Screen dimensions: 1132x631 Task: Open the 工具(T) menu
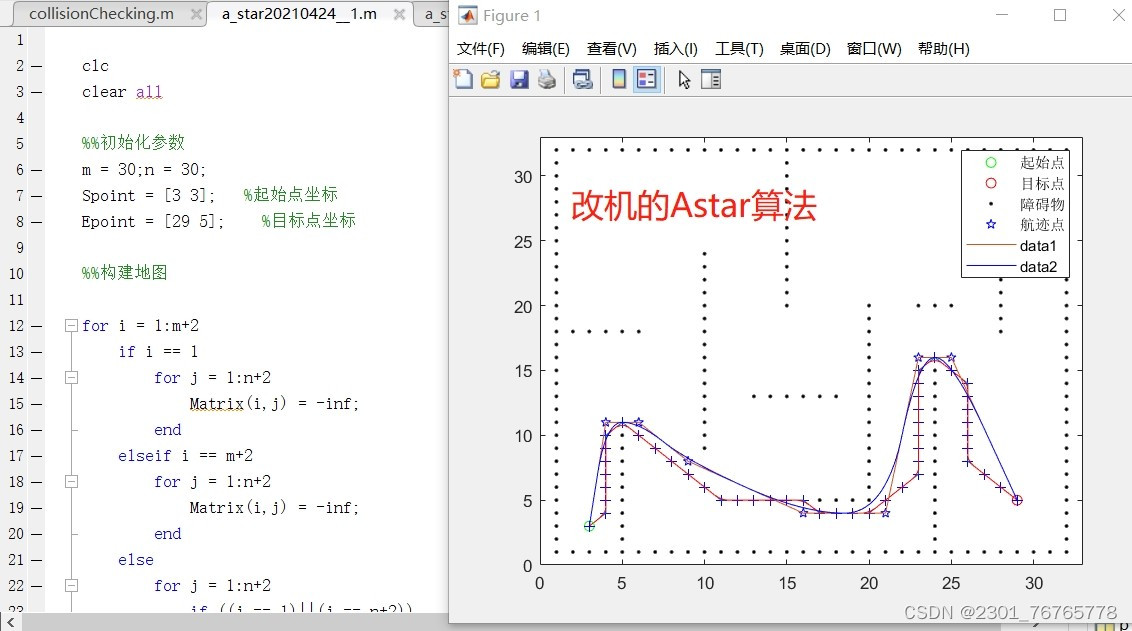pyautogui.click(x=739, y=48)
